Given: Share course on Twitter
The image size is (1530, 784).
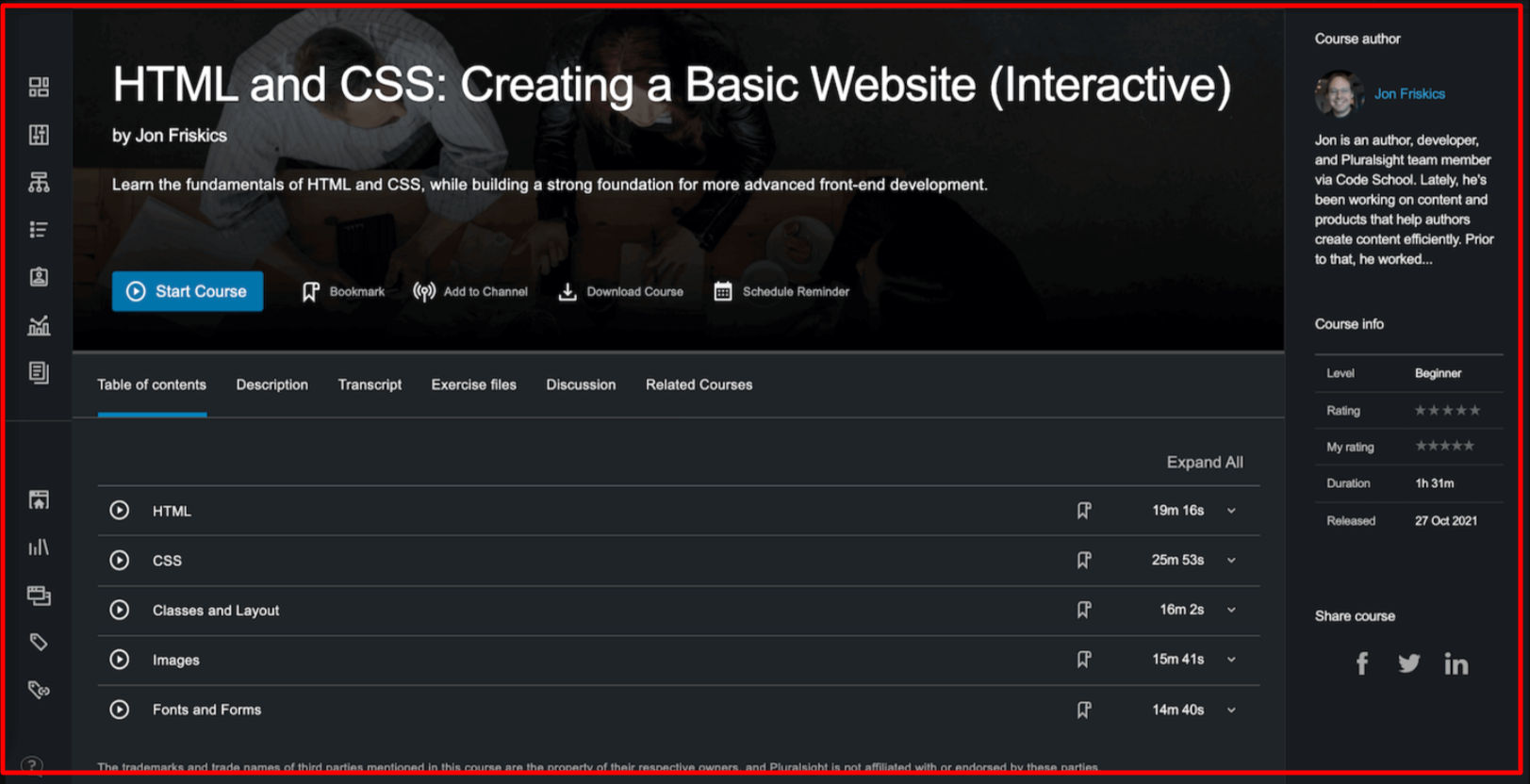Looking at the screenshot, I should [x=1409, y=664].
